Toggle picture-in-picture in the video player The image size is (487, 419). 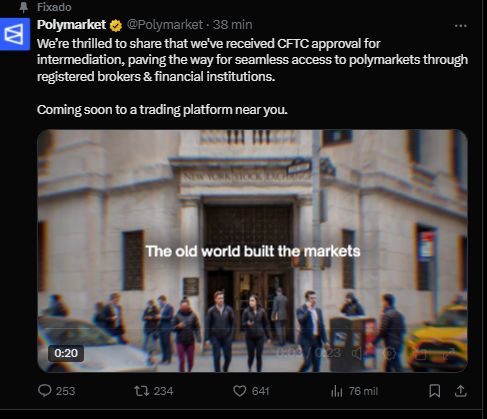pyautogui.click(x=420, y=354)
